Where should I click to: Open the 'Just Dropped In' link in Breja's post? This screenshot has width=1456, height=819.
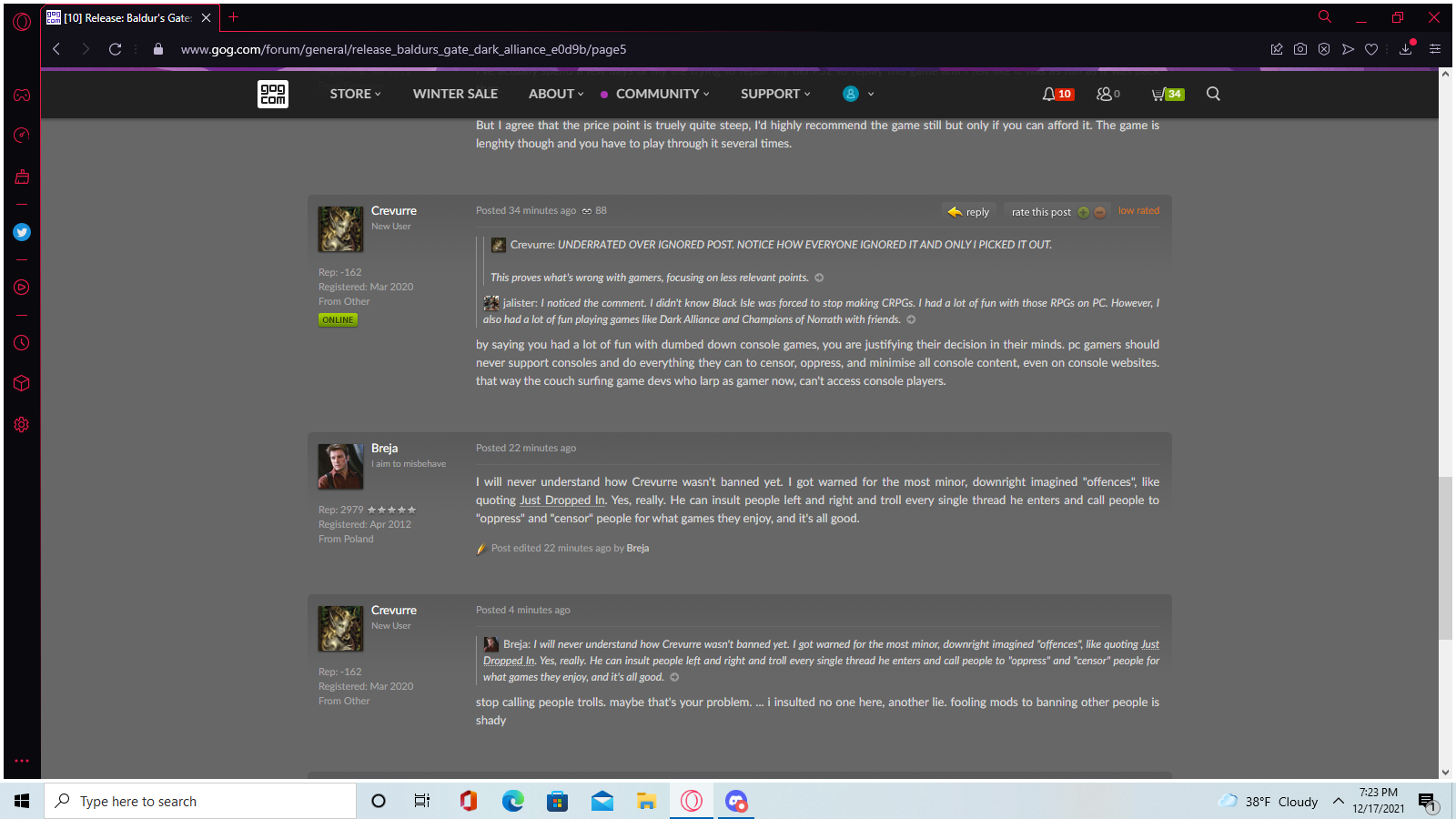tap(562, 500)
